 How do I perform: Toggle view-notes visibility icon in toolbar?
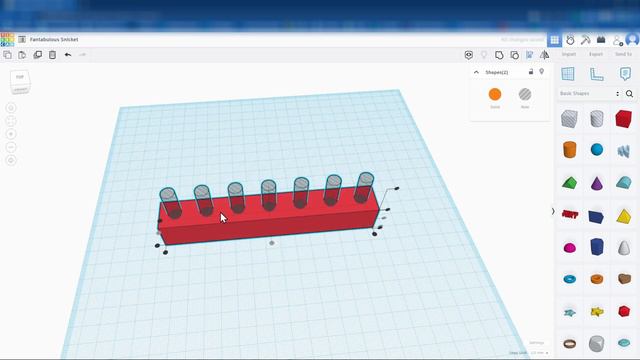click(469, 55)
